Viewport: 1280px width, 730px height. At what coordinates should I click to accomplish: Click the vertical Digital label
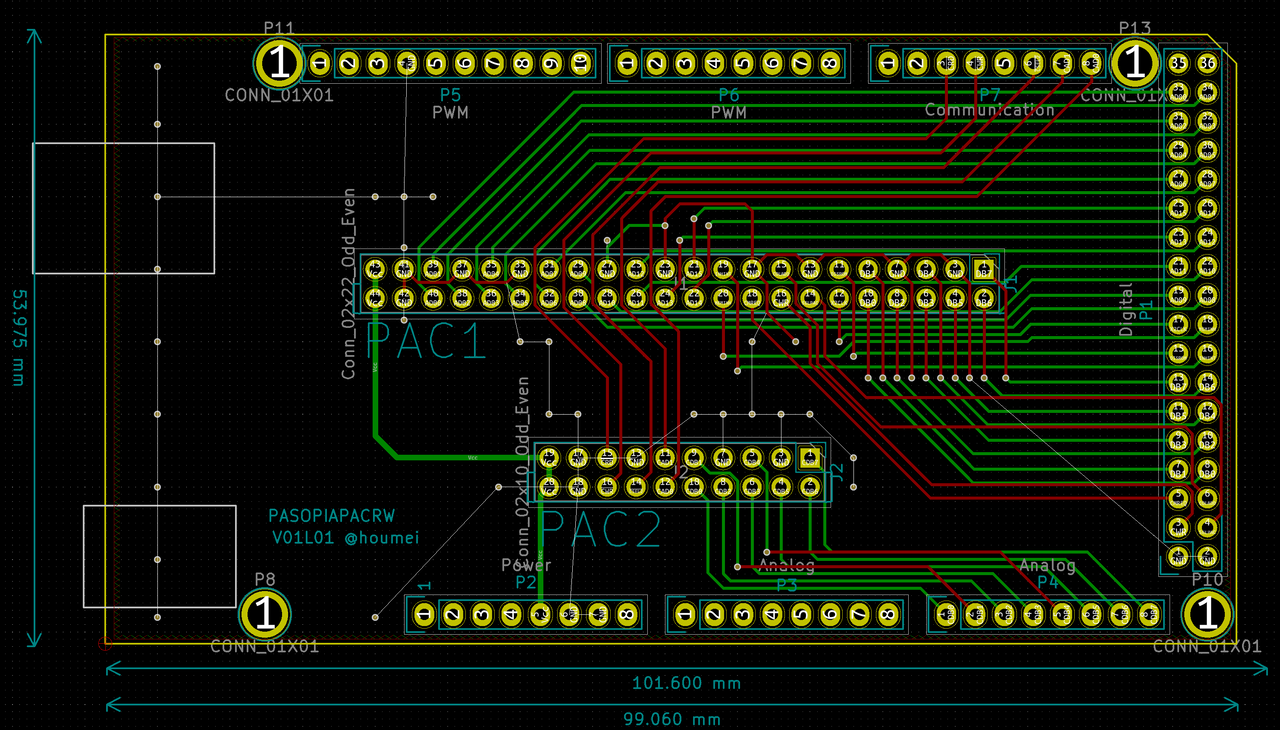pyautogui.click(x=1127, y=309)
